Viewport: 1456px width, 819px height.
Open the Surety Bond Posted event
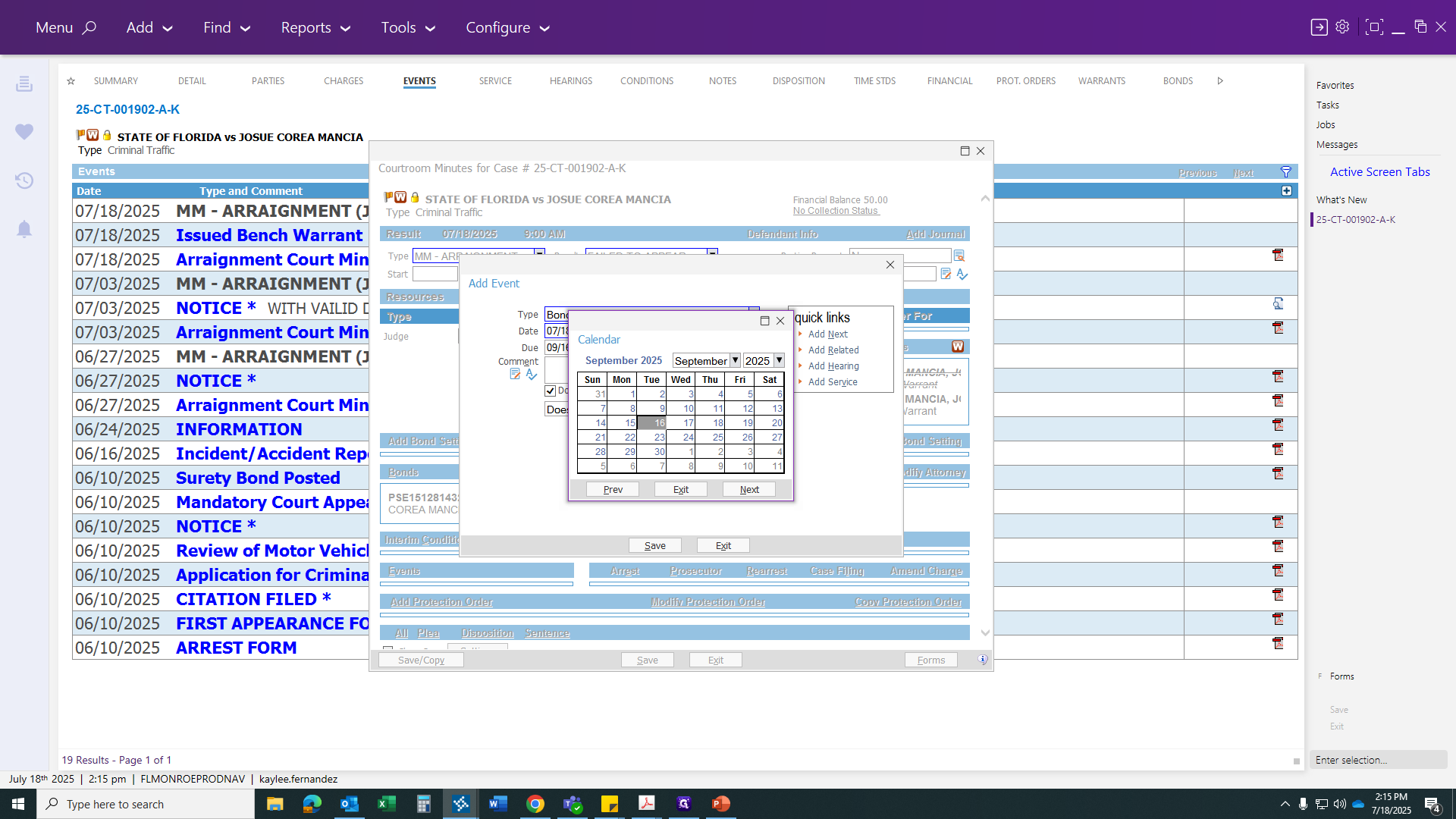tap(258, 478)
